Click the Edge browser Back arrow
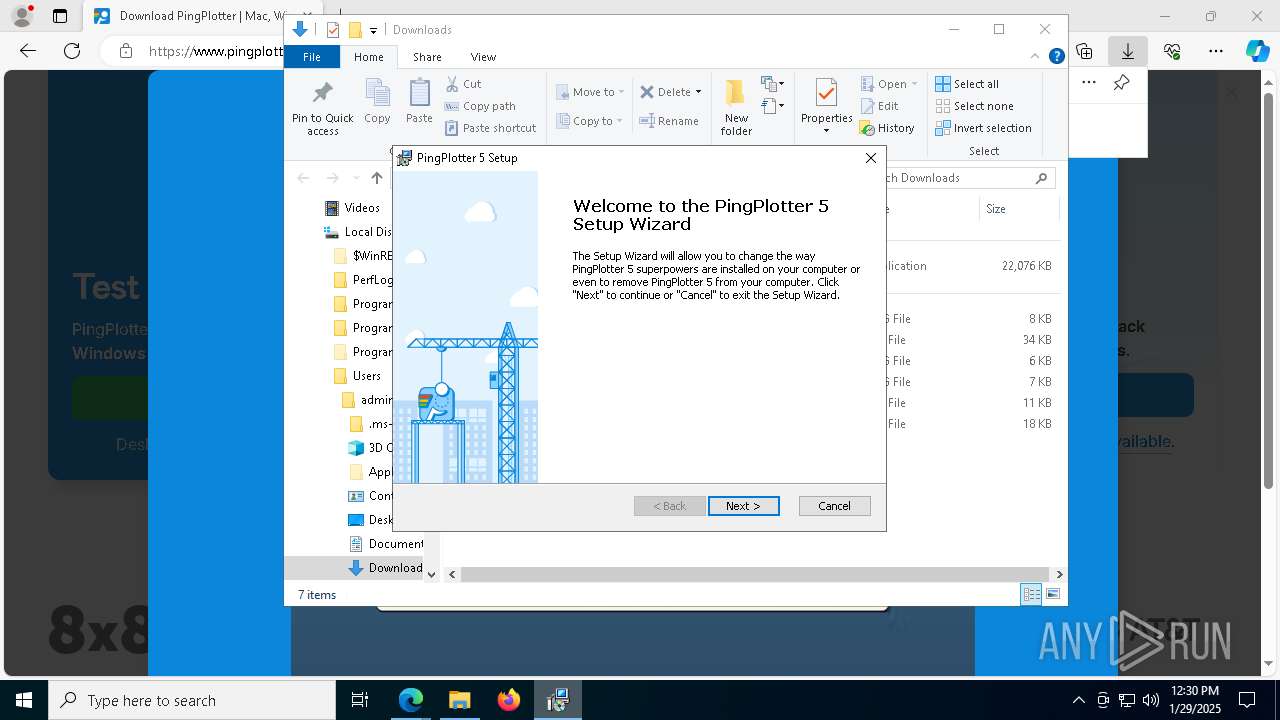Image resolution: width=1280 pixels, height=720 pixels. pos(28,51)
